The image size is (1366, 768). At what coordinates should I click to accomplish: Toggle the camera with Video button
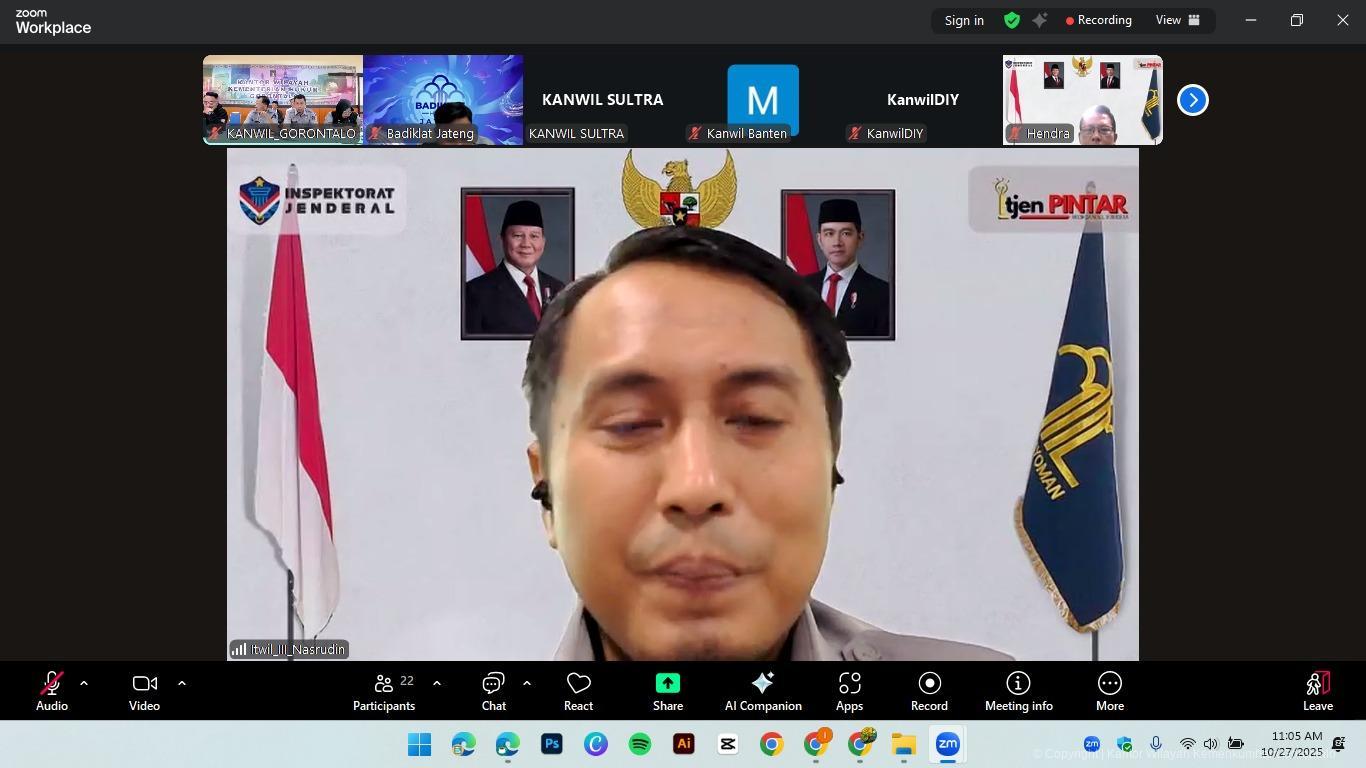point(144,691)
